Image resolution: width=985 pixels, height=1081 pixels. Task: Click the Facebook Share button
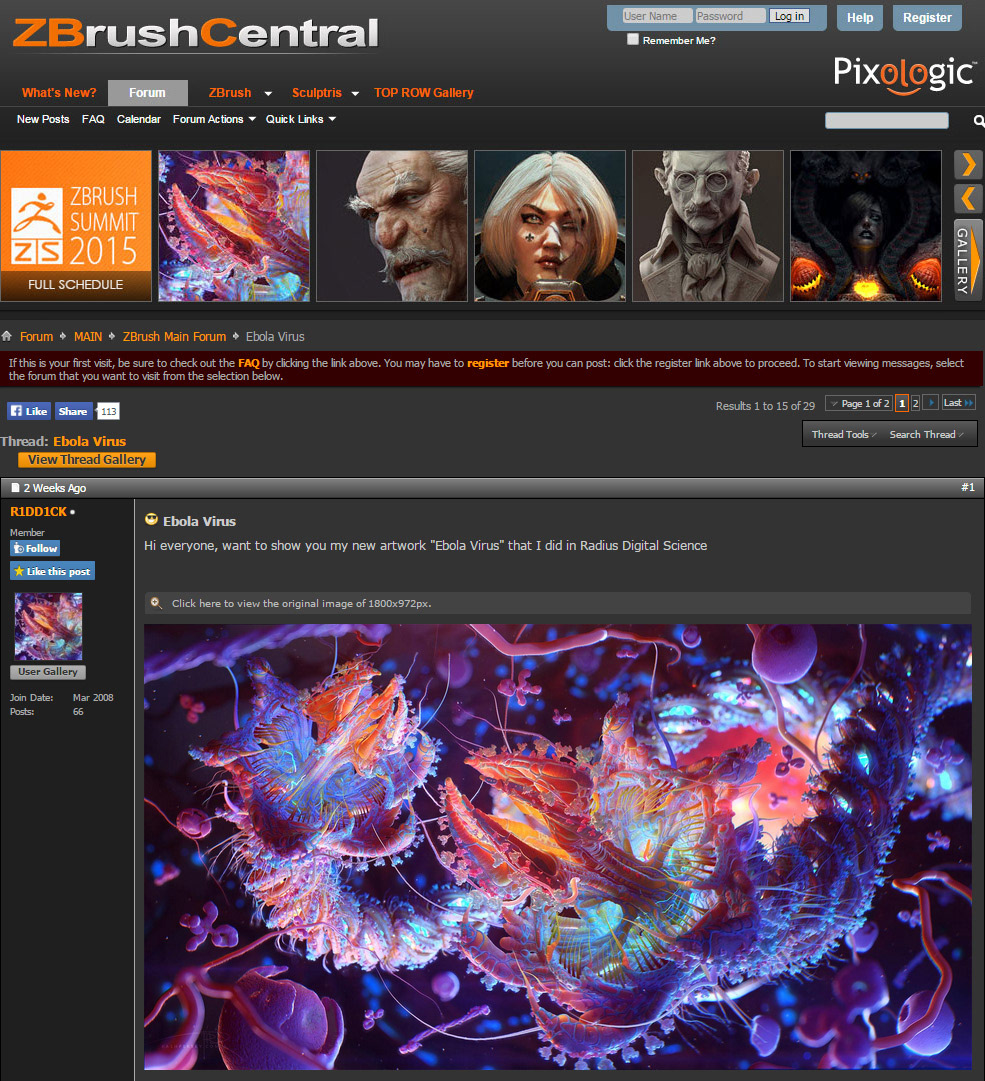72,411
